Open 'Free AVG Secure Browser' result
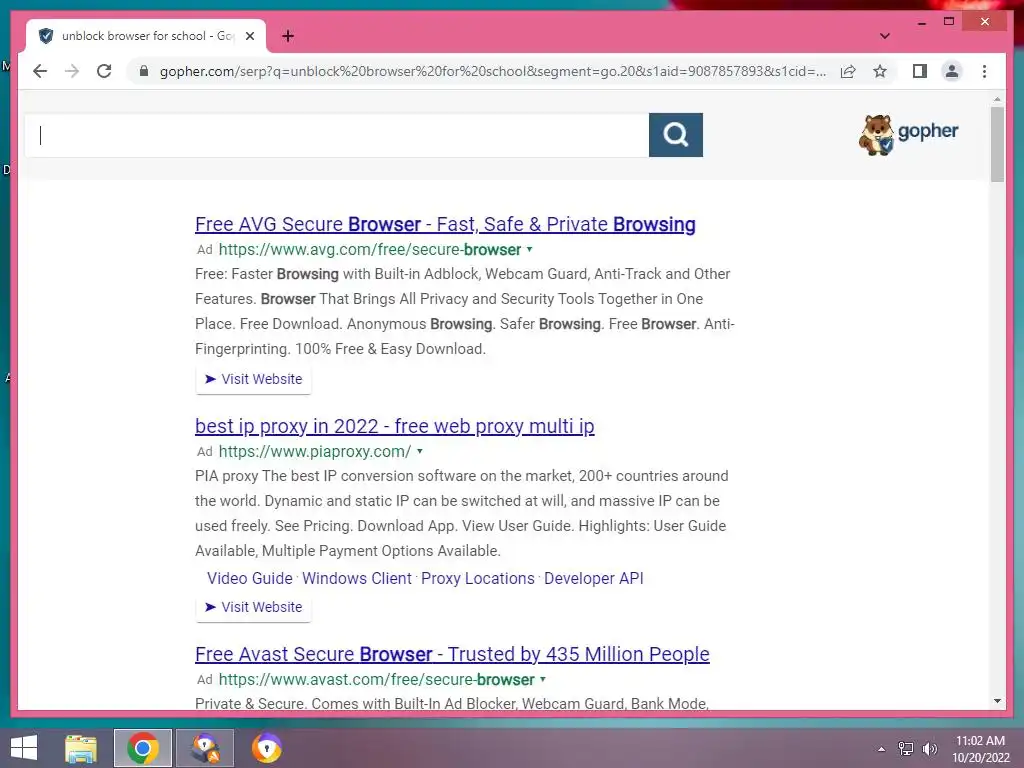 [445, 224]
